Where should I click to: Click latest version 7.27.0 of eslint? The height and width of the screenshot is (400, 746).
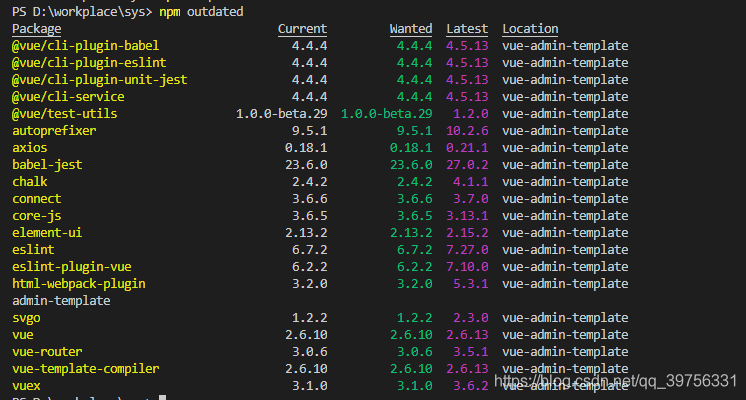(x=467, y=250)
